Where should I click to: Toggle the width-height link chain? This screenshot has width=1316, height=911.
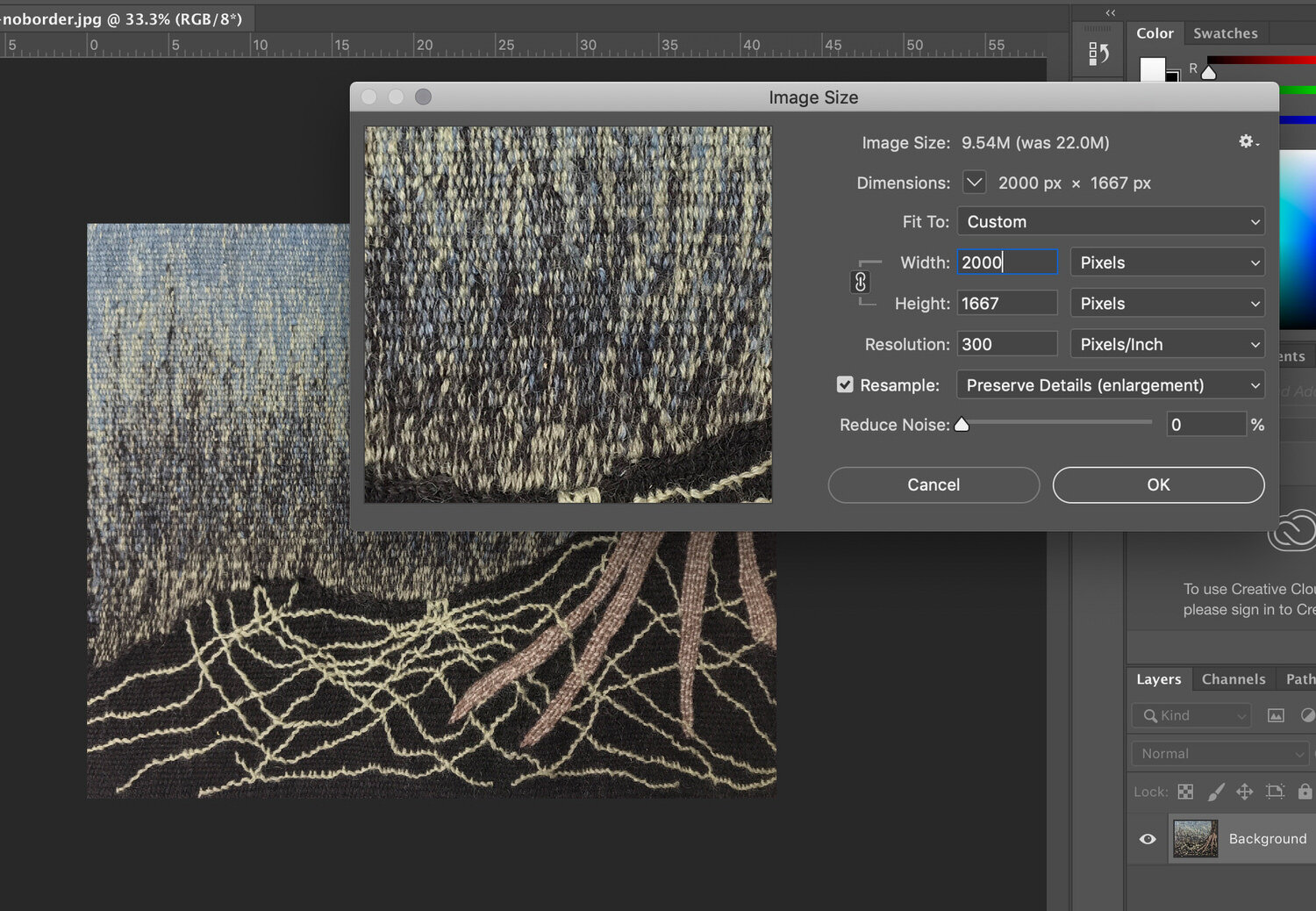tap(860, 283)
